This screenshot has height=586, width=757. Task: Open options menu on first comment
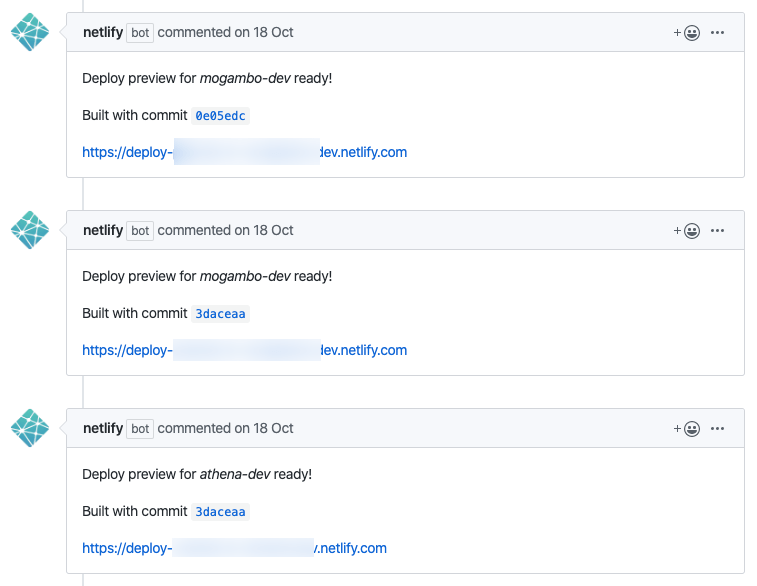pos(717,33)
